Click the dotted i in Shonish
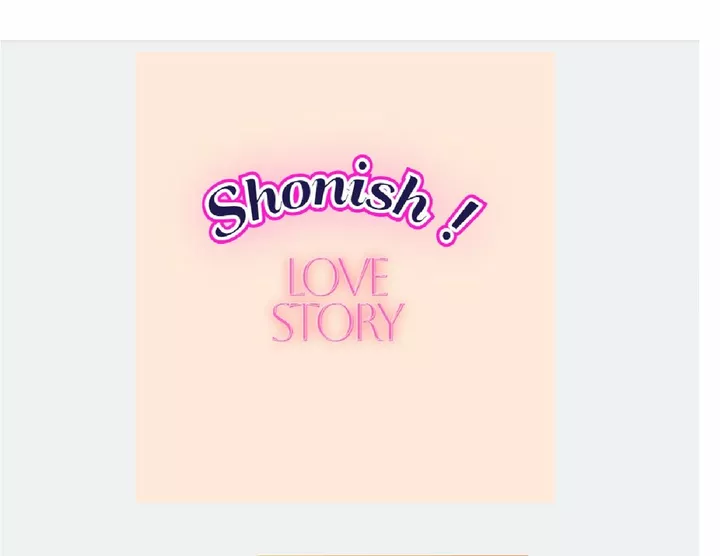The height and width of the screenshot is (556, 720). (363, 184)
